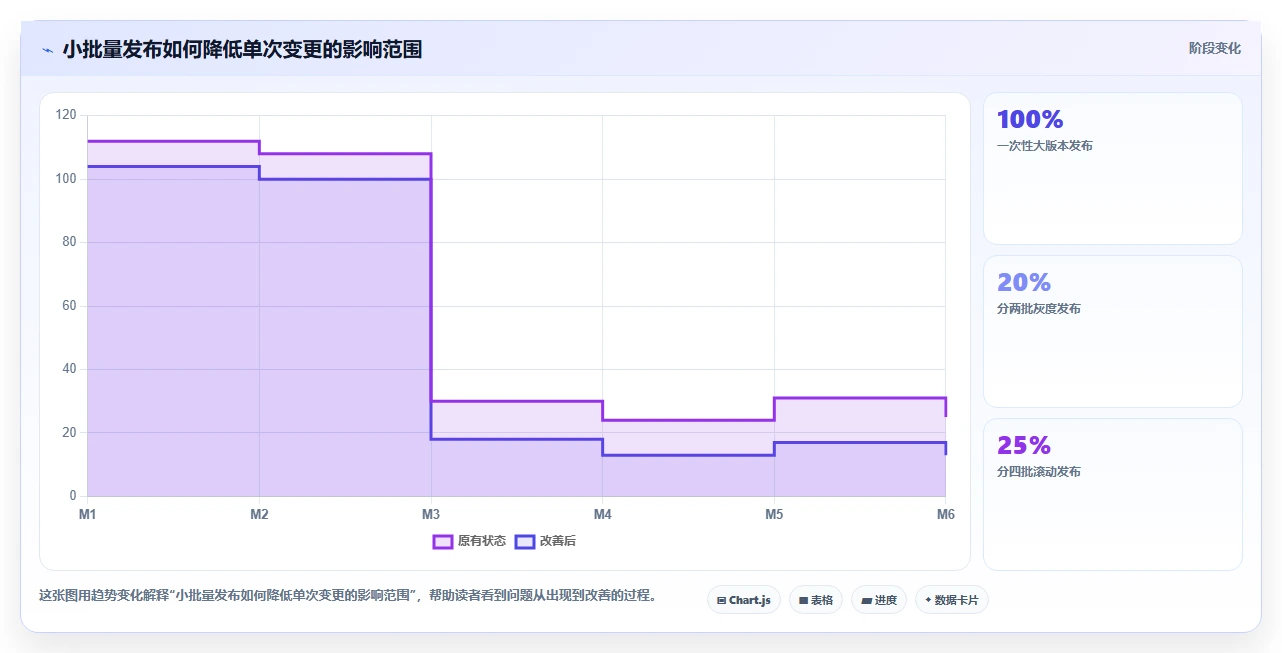Screen dimensions: 1282x653
Task: Click the M1 axis label
Action: (x=88, y=514)
